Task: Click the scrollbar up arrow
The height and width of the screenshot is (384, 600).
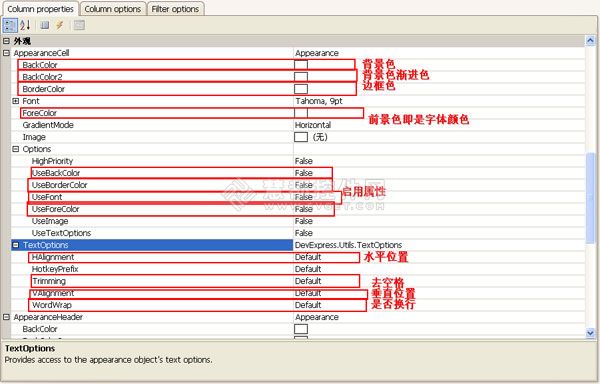Action: pyautogui.click(x=590, y=40)
